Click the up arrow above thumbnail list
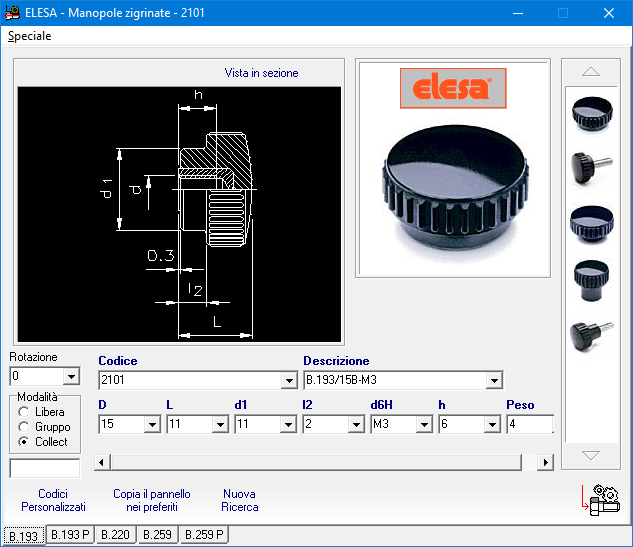The height and width of the screenshot is (547, 633). (591, 72)
